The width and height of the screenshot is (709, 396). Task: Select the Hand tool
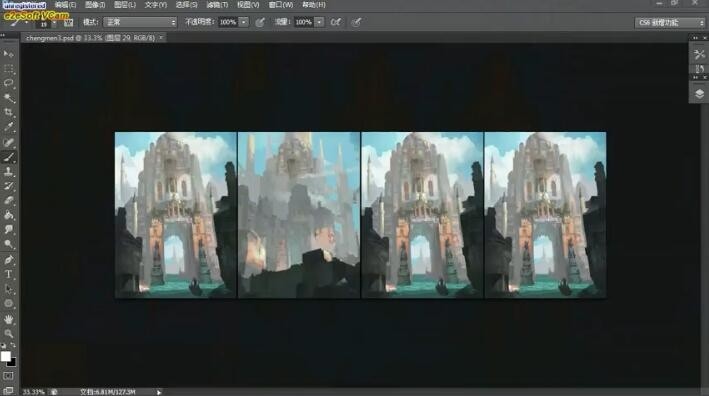point(8,319)
